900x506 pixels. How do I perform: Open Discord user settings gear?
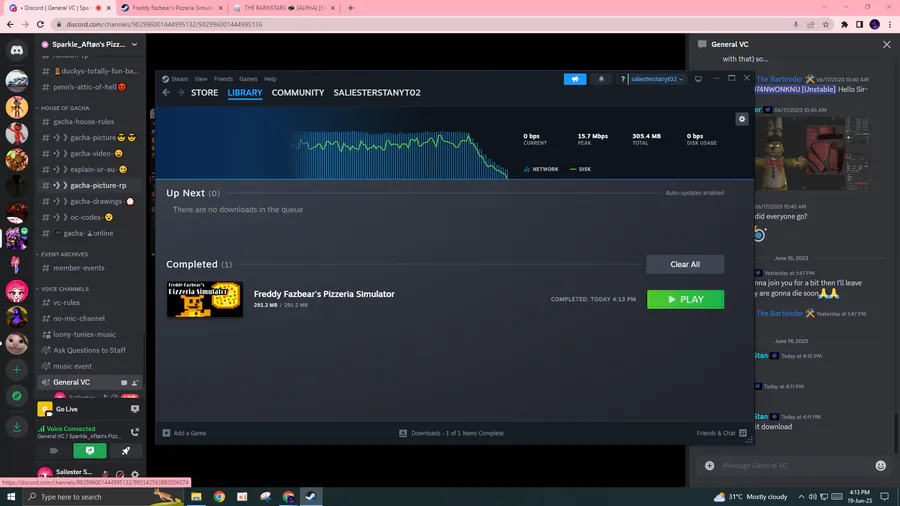coord(135,474)
